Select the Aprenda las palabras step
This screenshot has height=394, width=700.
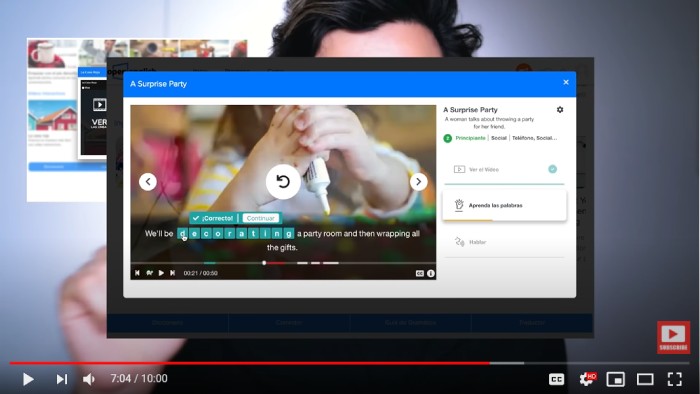coord(504,205)
